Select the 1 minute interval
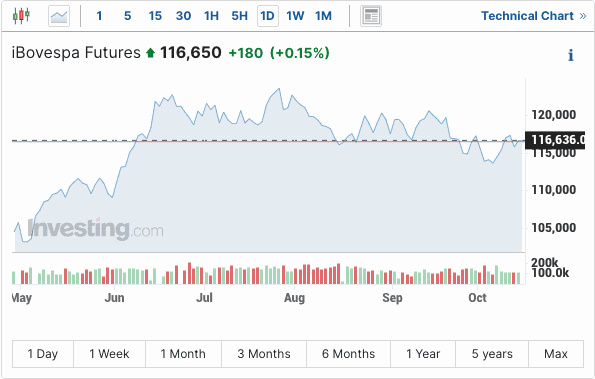The image size is (595, 379). [99, 16]
